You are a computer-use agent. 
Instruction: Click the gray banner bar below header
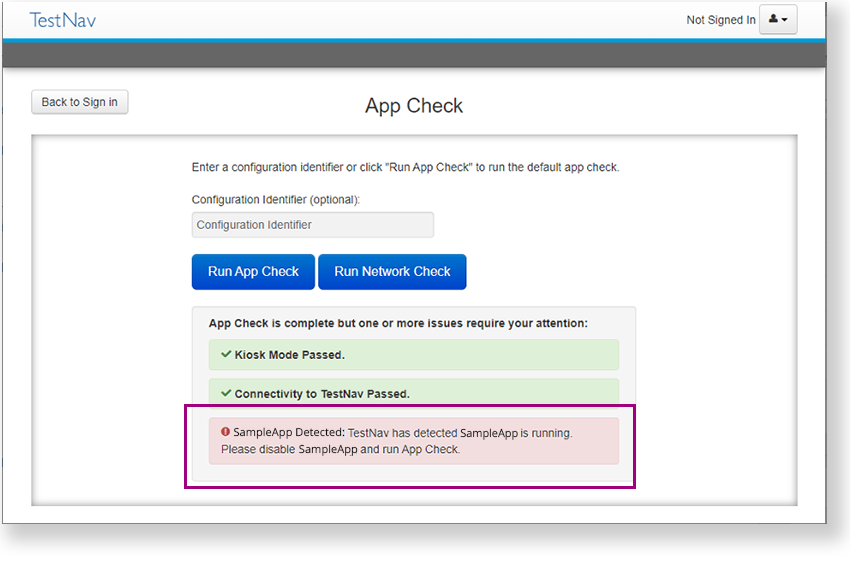[414, 55]
